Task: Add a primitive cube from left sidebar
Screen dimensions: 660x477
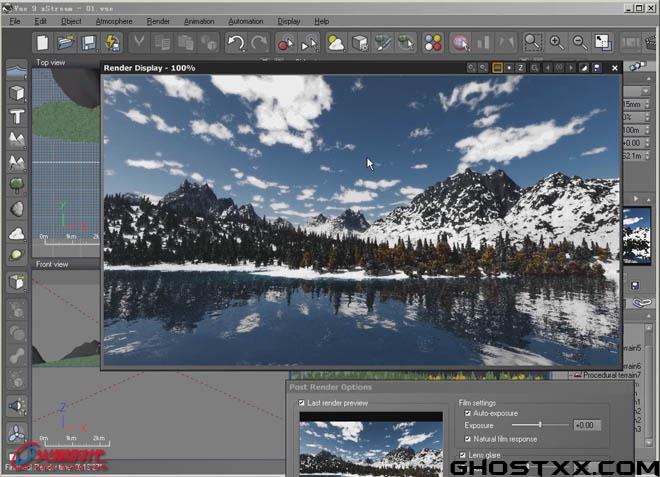Action: [x=17, y=93]
